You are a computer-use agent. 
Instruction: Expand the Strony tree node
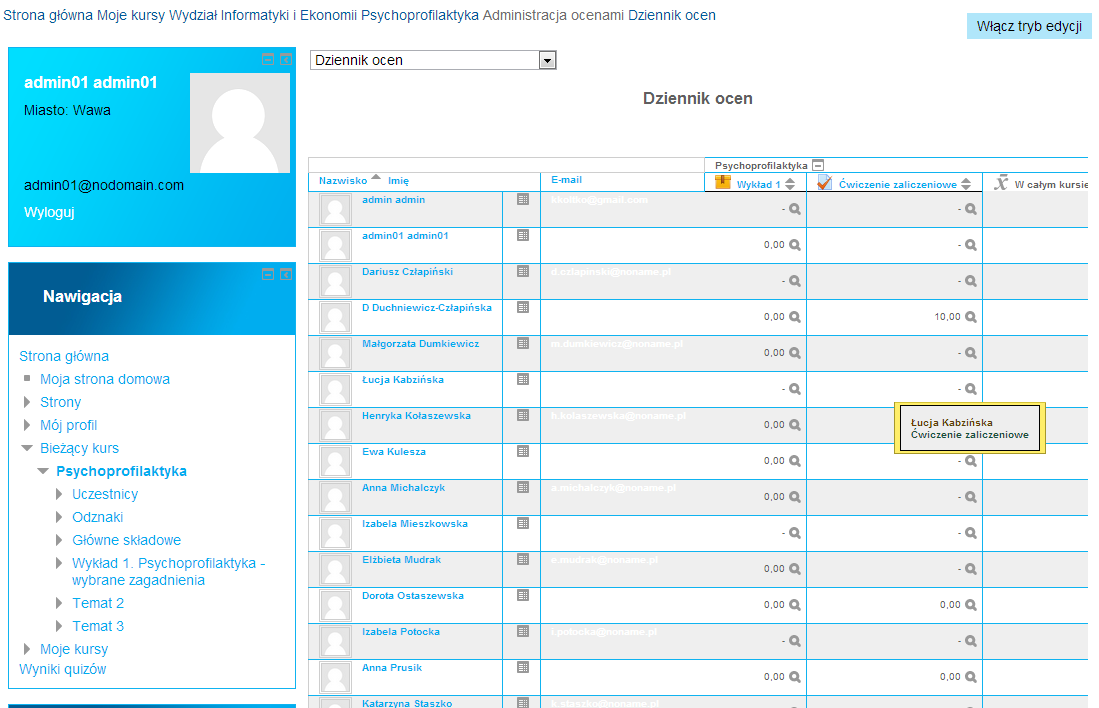point(27,402)
